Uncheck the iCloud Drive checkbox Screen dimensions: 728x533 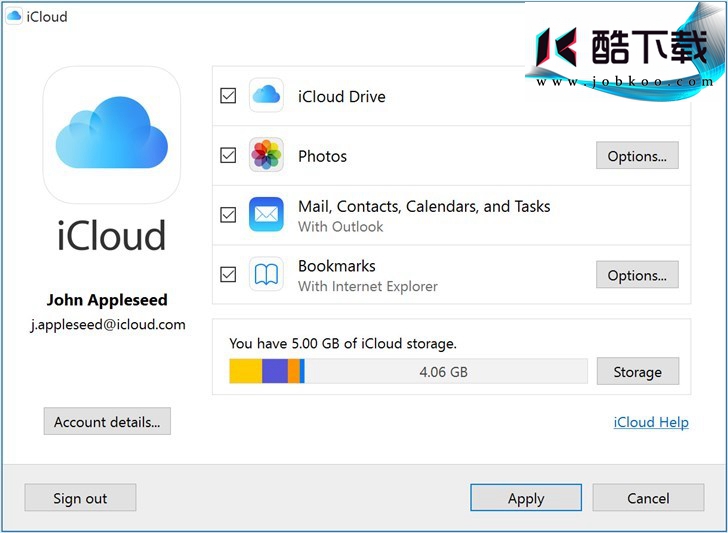click(x=228, y=96)
